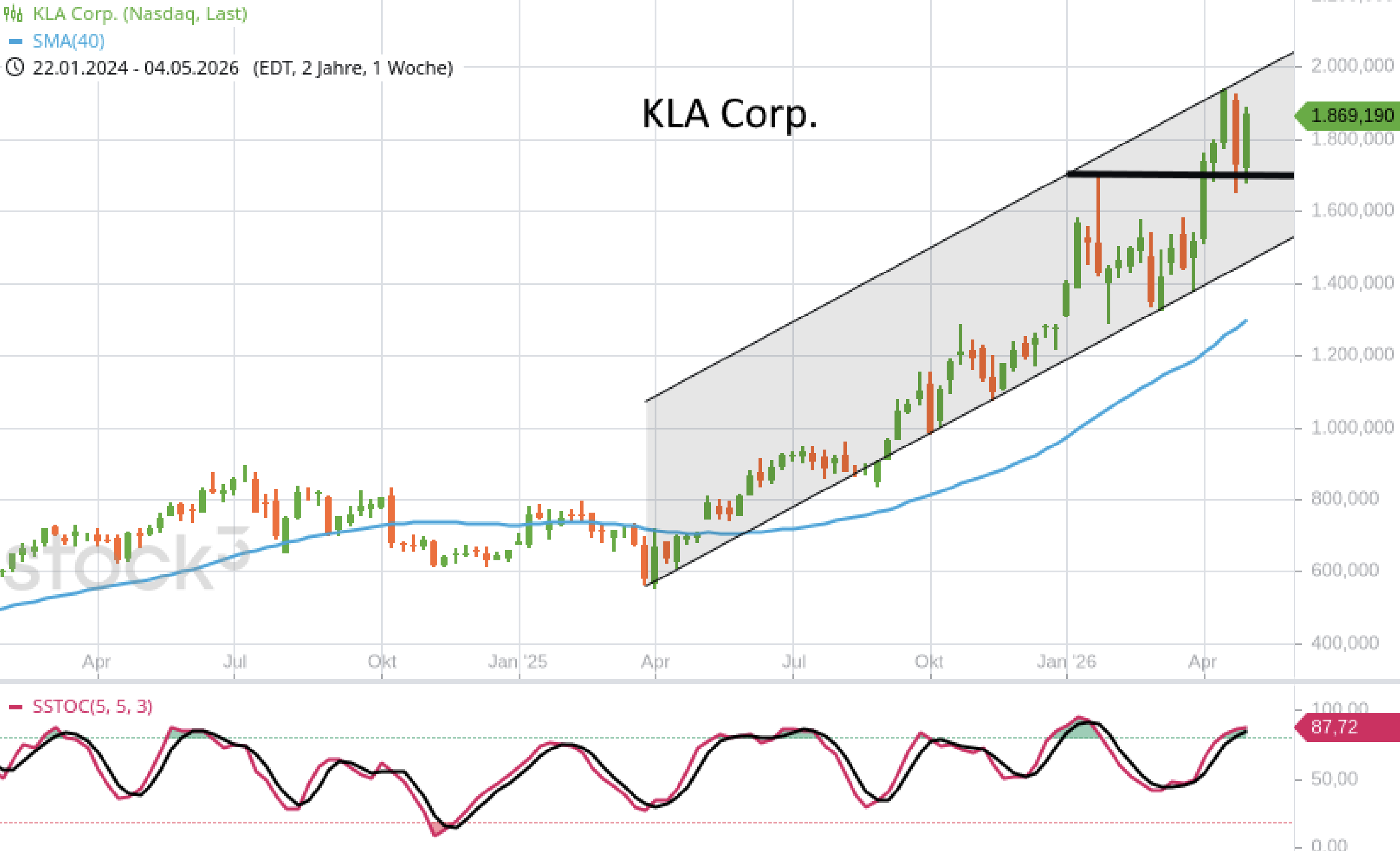Click the large 'KLA Corp.' chart title
The width and height of the screenshot is (1400, 851).
click(729, 114)
